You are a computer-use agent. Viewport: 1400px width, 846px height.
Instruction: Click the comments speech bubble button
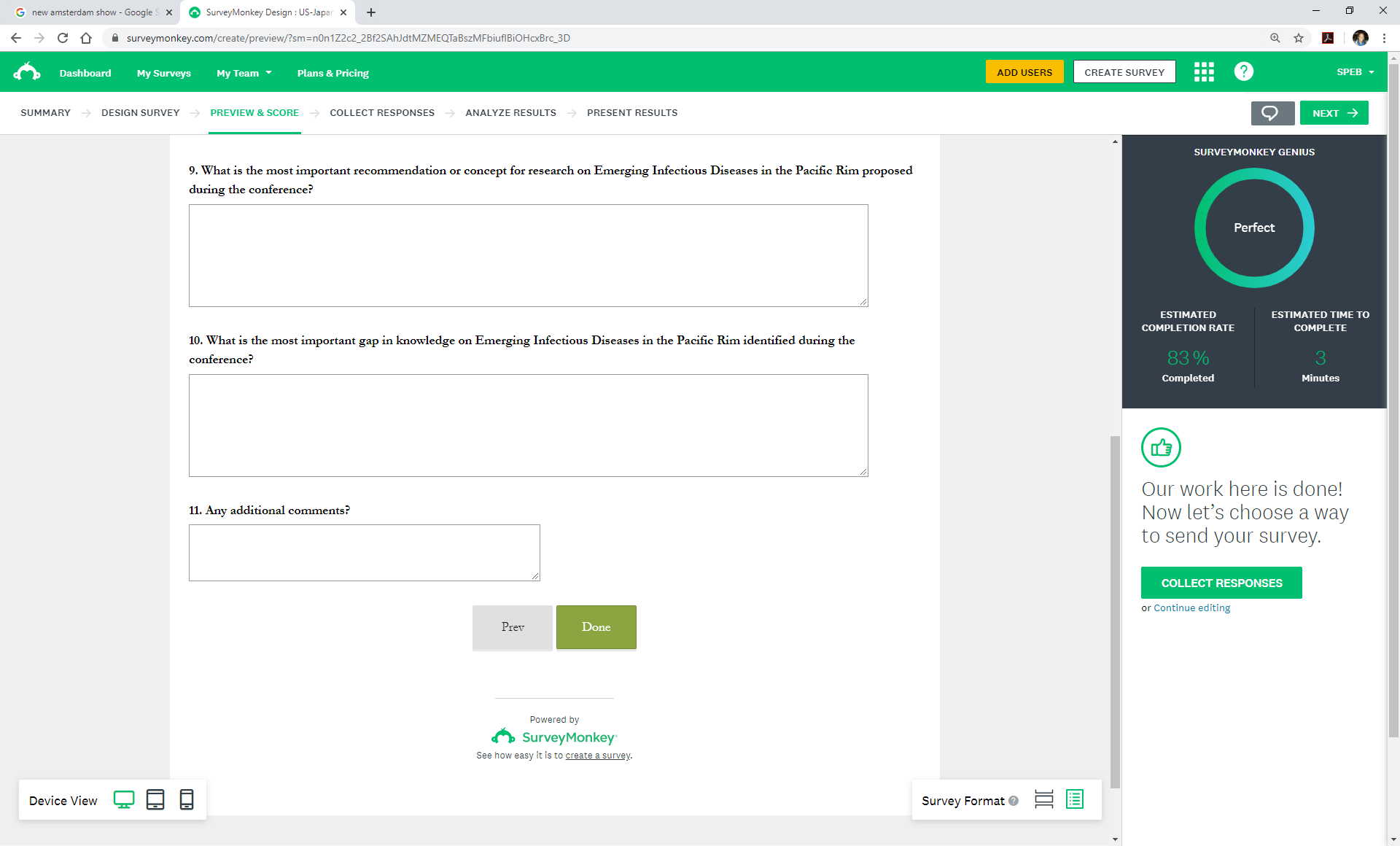point(1272,113)
